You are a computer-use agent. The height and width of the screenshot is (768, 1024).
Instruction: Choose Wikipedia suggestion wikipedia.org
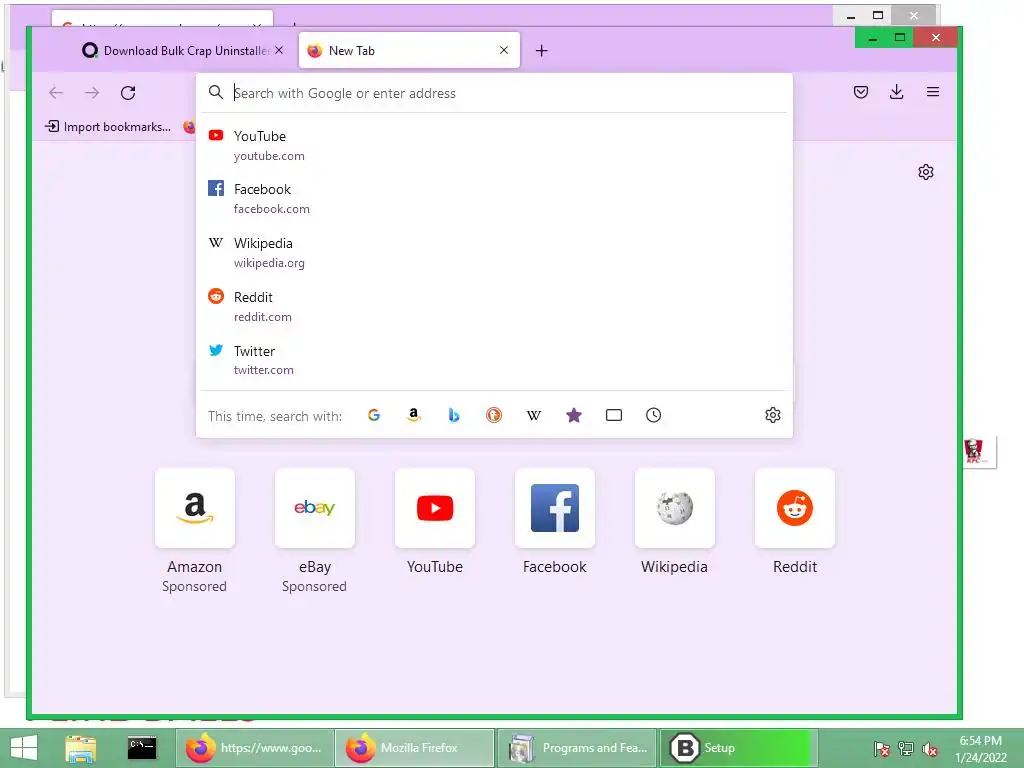point(494,253)
